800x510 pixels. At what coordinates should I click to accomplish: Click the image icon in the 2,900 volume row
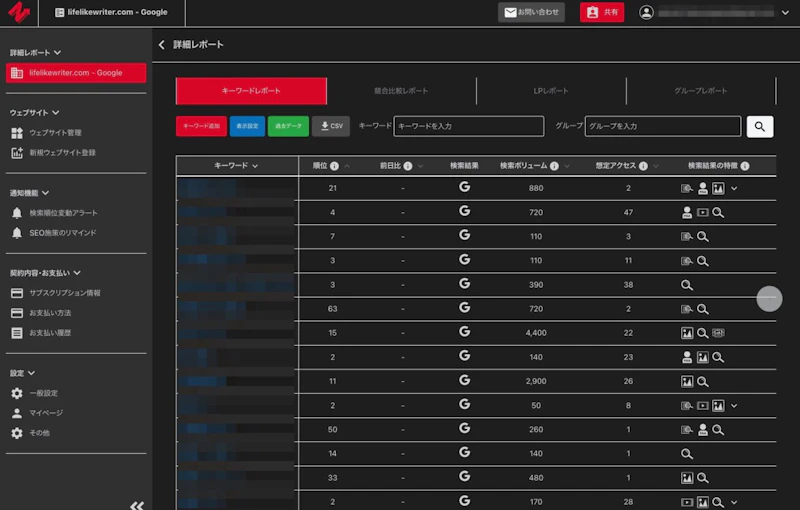pyautogui.click(x=687, y=381)
